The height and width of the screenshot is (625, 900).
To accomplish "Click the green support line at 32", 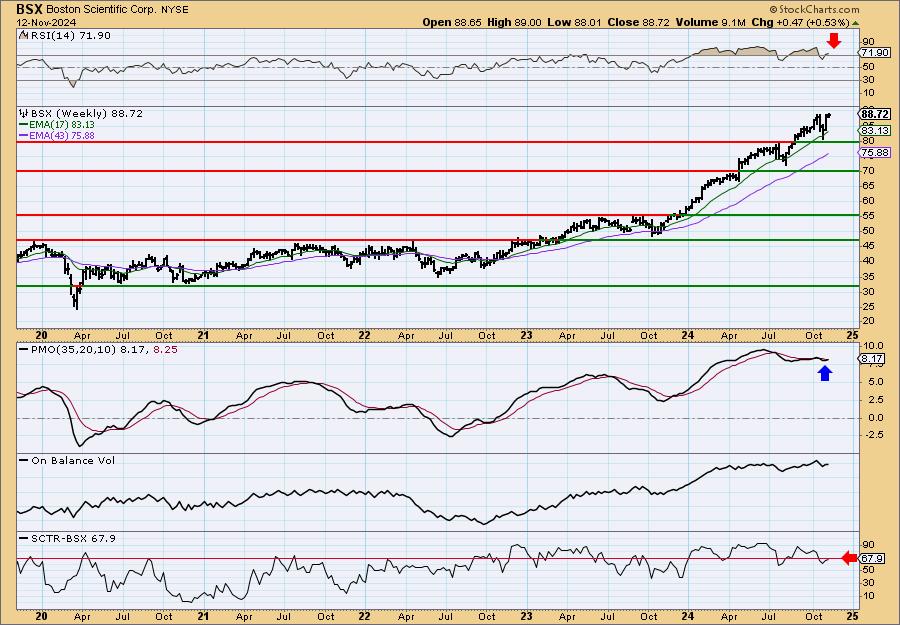I will click(437, 286).
